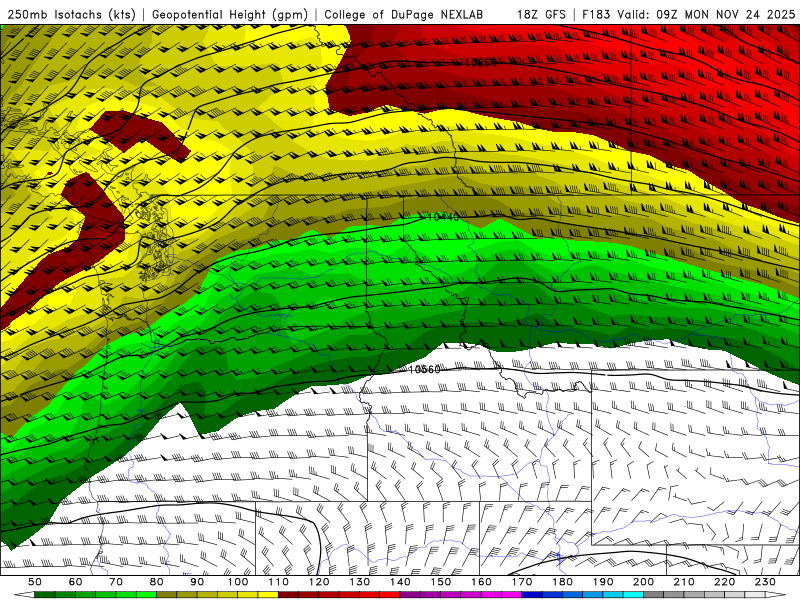Pick the cyan swatch just left of 200
800x600 pixels.
[633, 595]
